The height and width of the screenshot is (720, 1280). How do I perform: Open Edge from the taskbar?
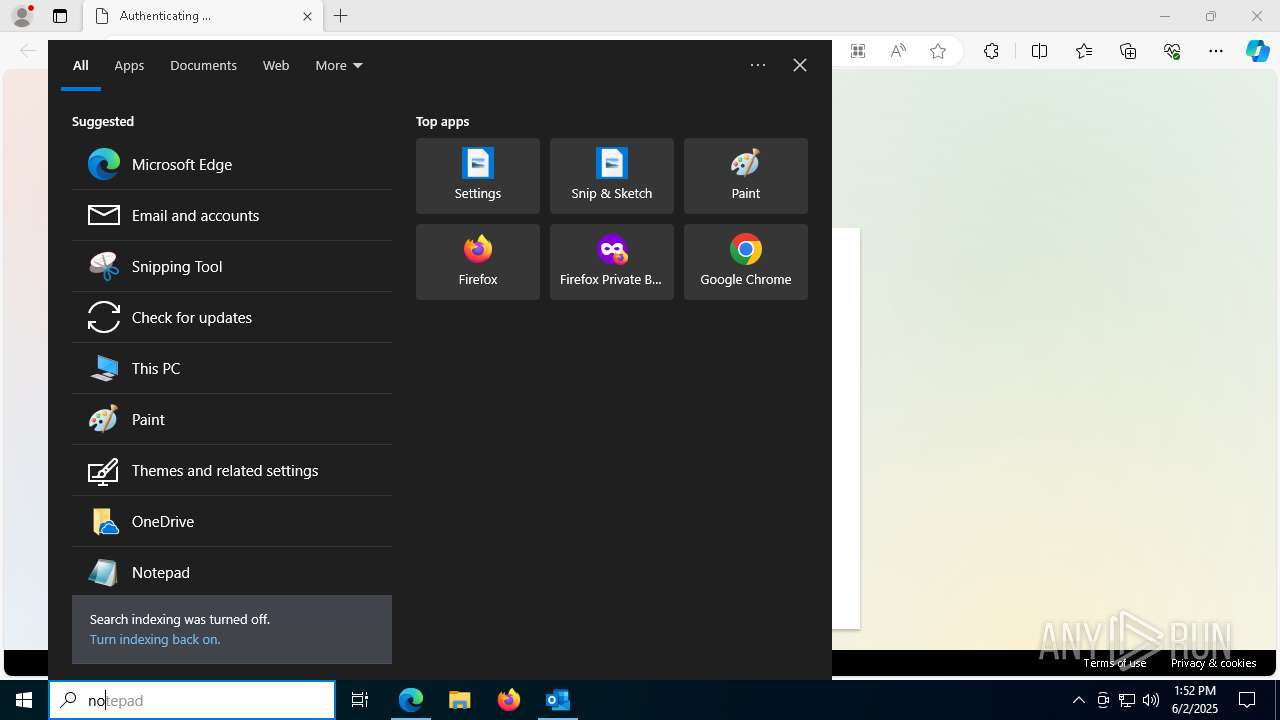(411, 700)
